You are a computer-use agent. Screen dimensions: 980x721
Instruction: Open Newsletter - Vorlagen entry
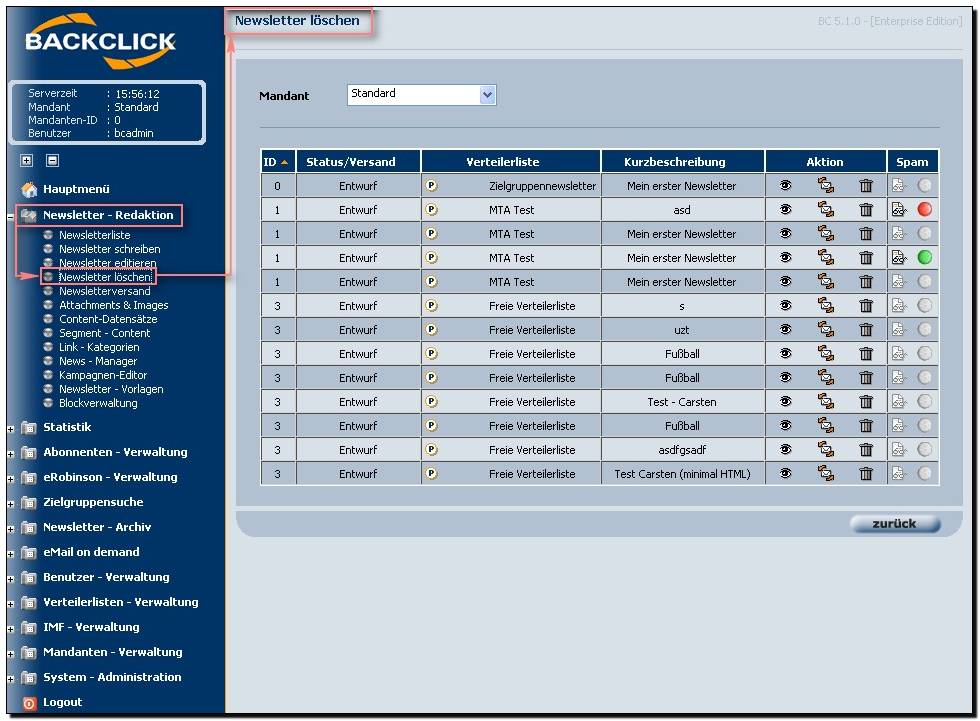pos(111,389)
